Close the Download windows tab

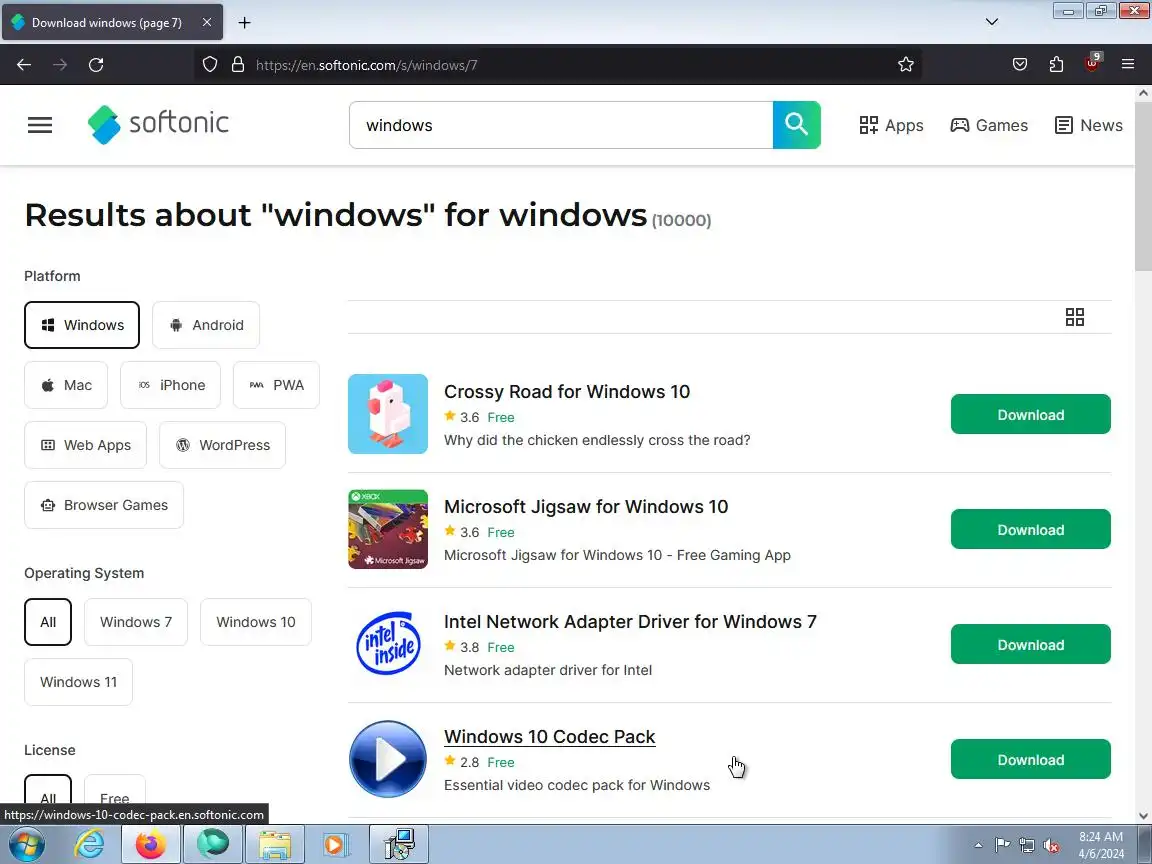pos(207,23)
